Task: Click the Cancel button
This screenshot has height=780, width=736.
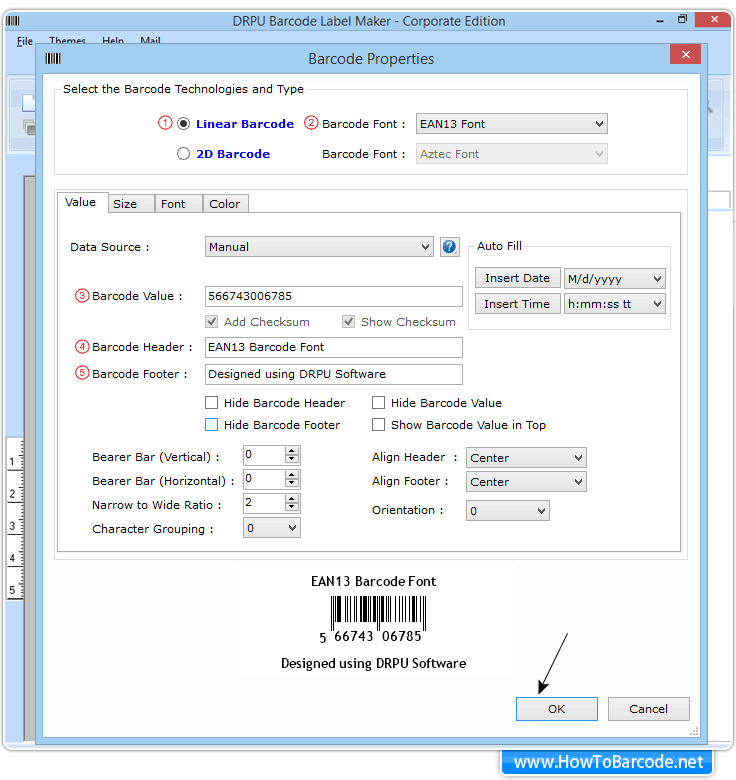Action: tap(648, 709)
